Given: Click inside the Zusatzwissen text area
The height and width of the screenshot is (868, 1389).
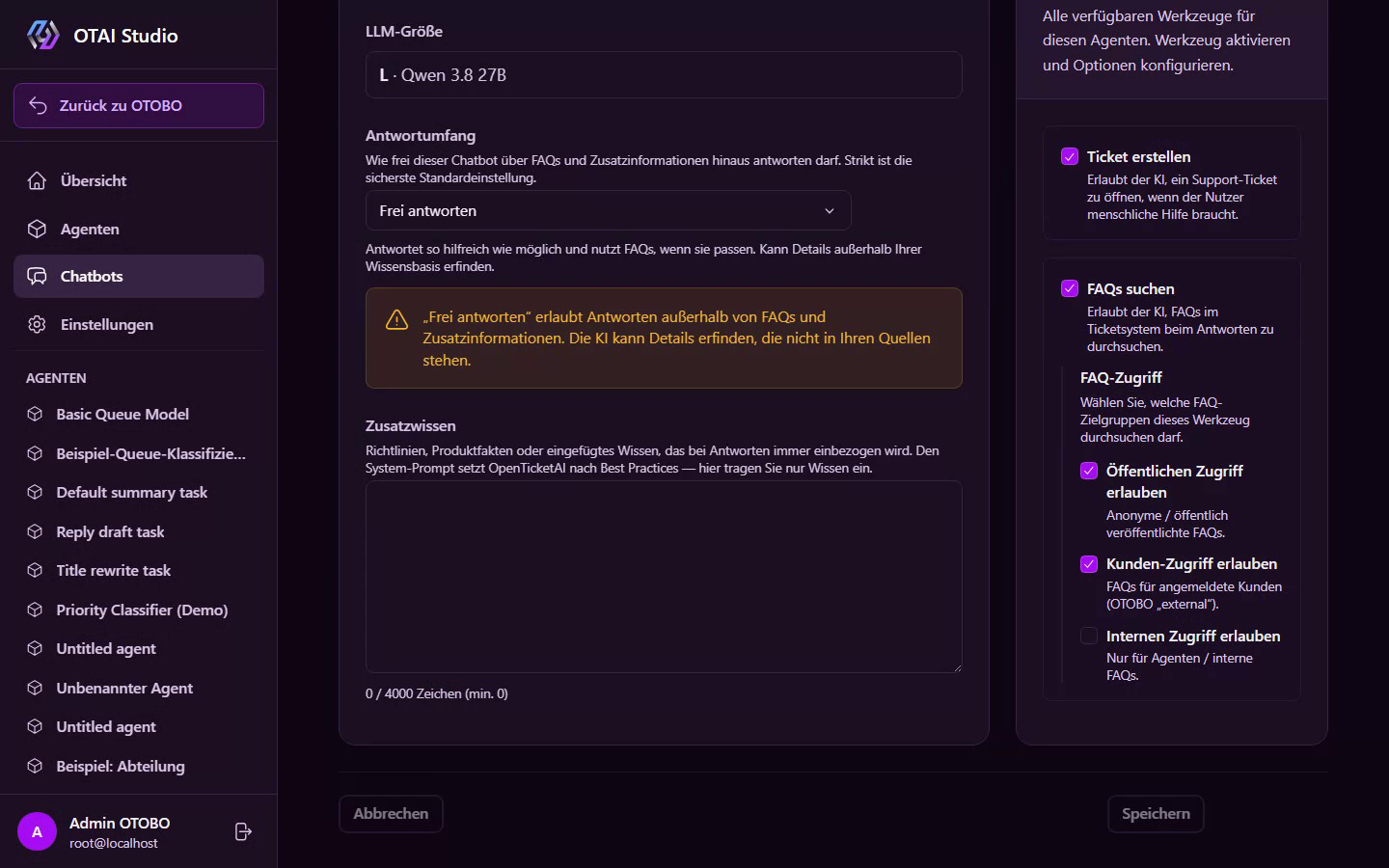Looking at the screenshot, I should [664, 577].
